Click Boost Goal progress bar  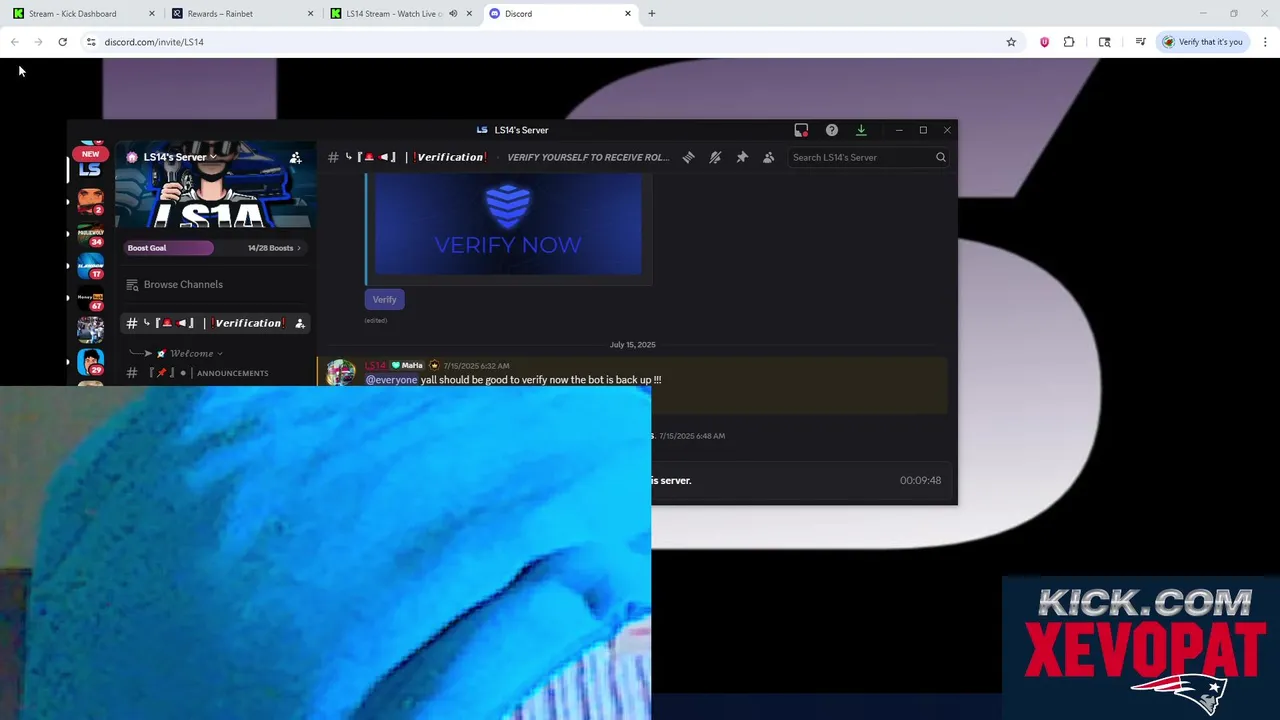click(x=170, y=248)
